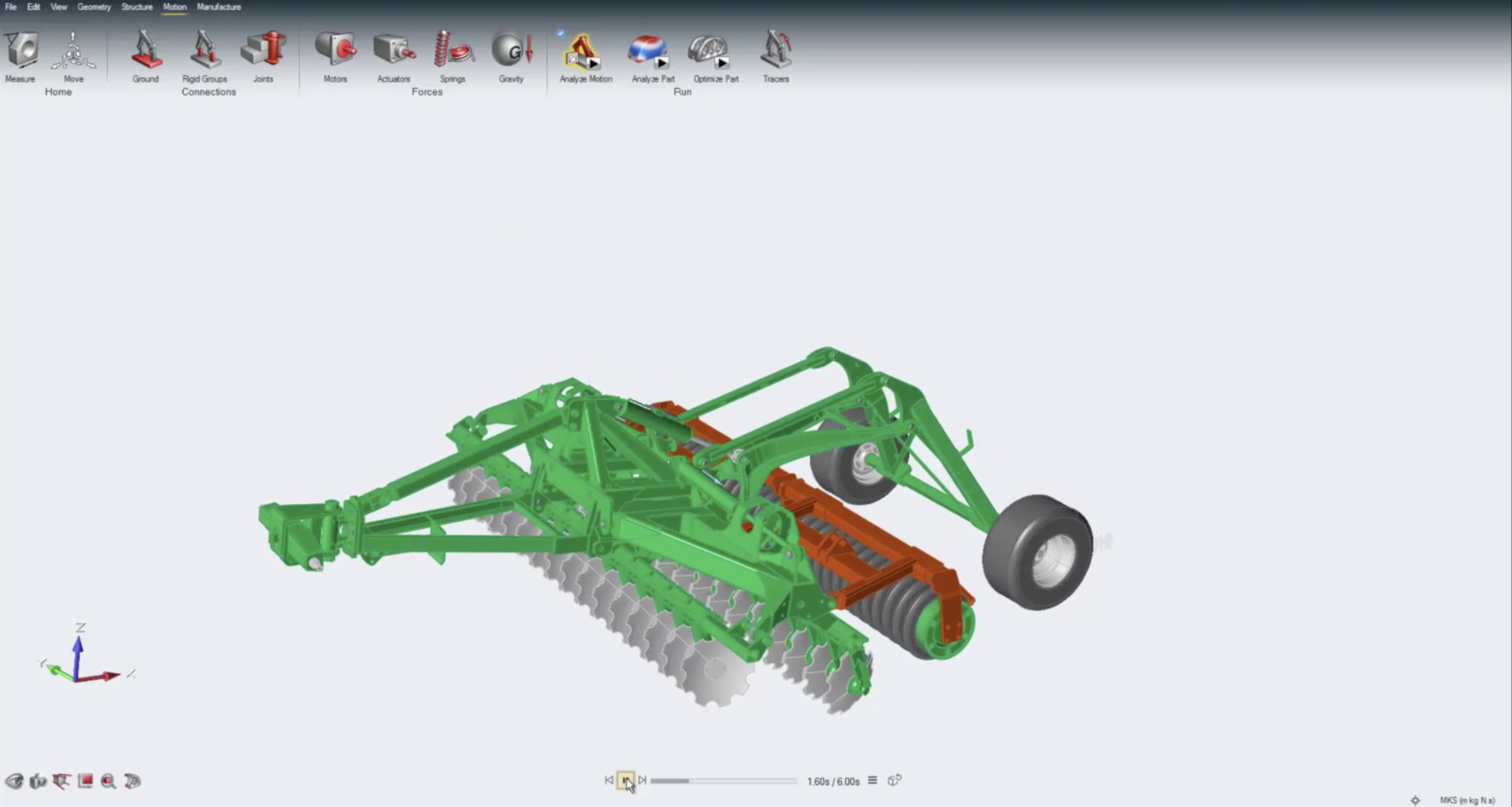Open the MKS units selector
Image resolution: width=1512 pixels, height=807 pixels.
pyautogui.click(x=1467, y=800)
